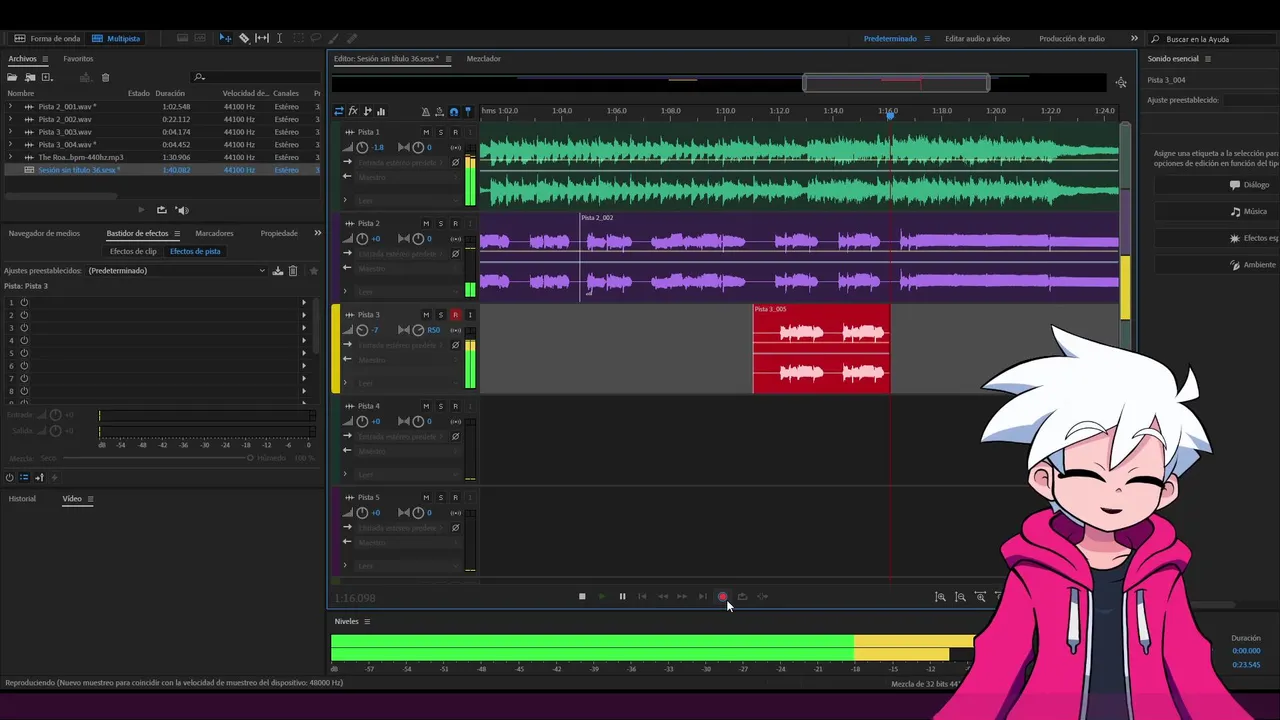Click the Play button in transport
The height and width of the screenshot is (720, 1280).
point(602,596)
